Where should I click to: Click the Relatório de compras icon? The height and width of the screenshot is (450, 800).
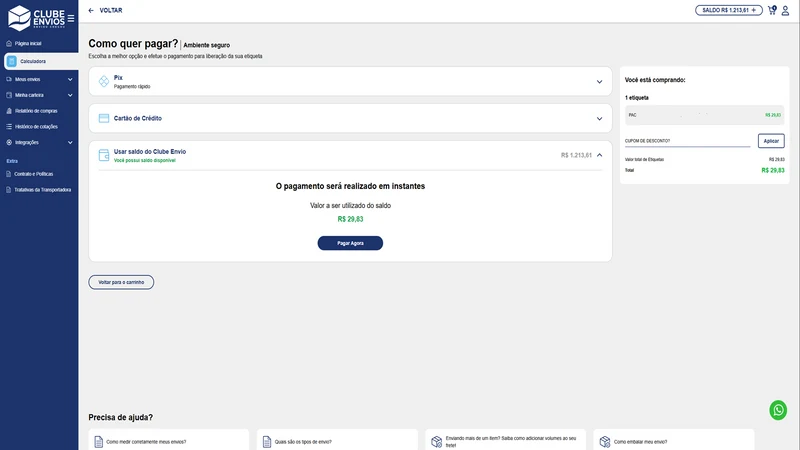coord(9,111)
